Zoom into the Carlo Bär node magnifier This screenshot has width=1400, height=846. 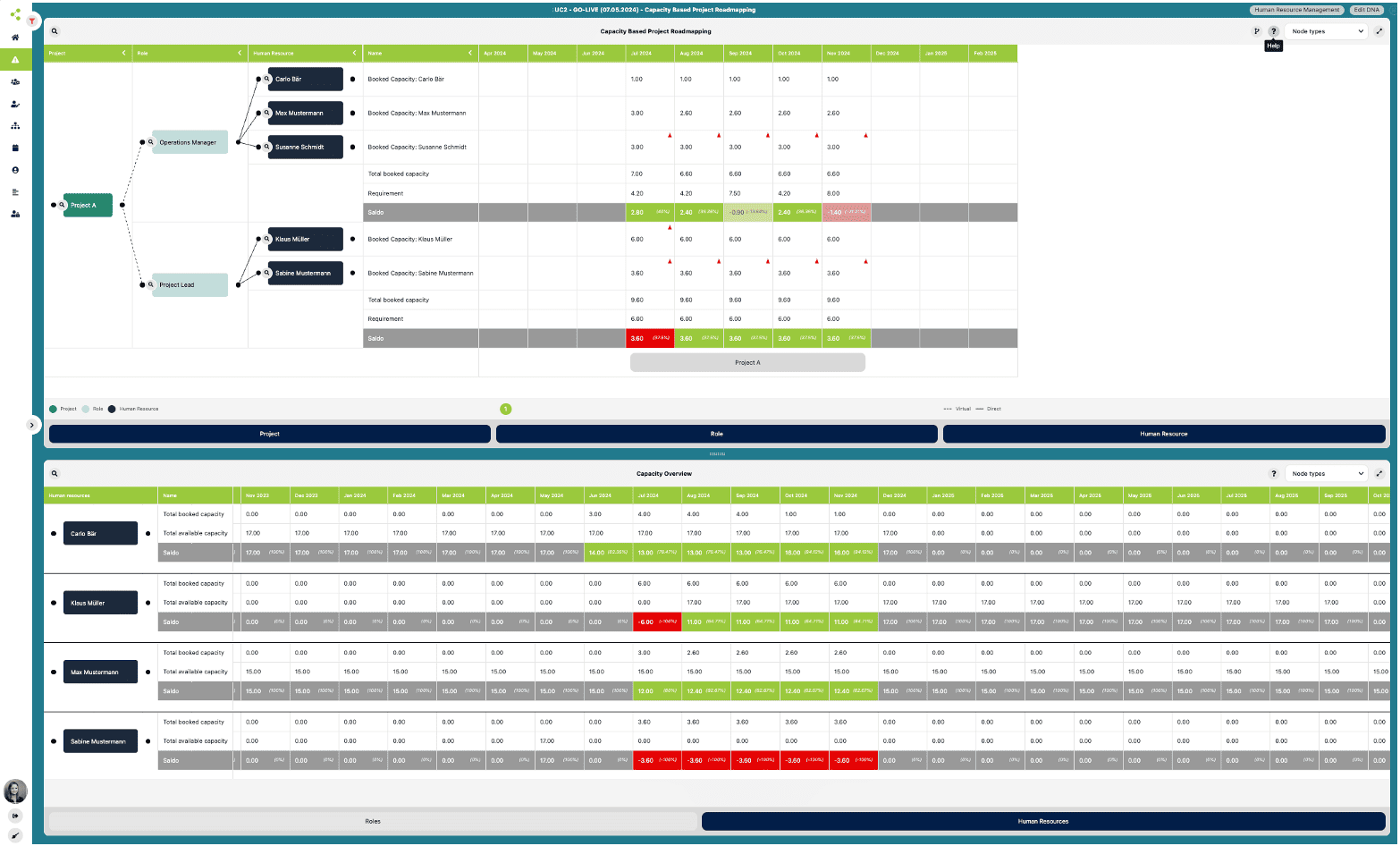[266, 79]
